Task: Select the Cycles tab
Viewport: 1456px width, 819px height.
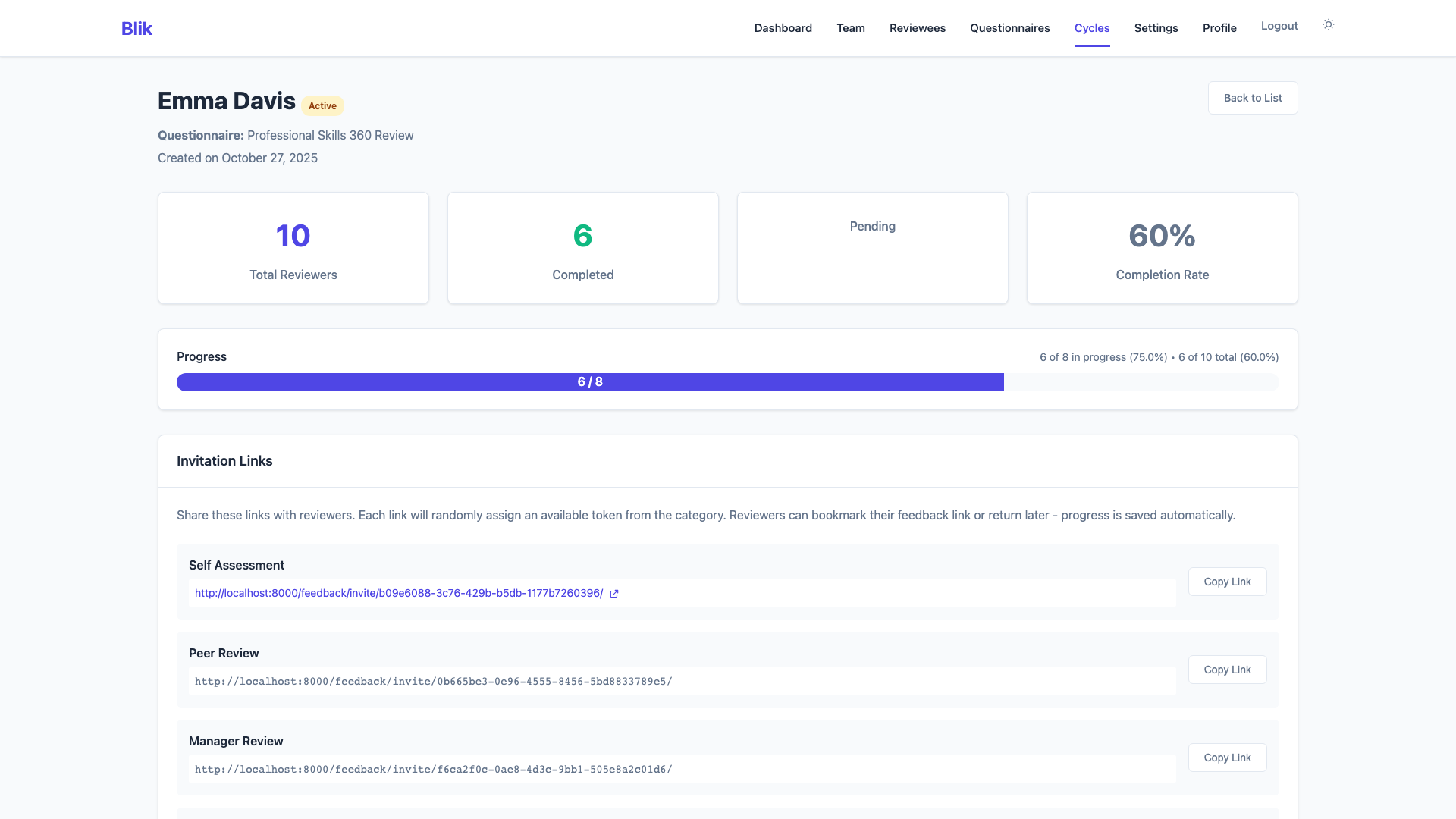Action: click(1092, 27)
